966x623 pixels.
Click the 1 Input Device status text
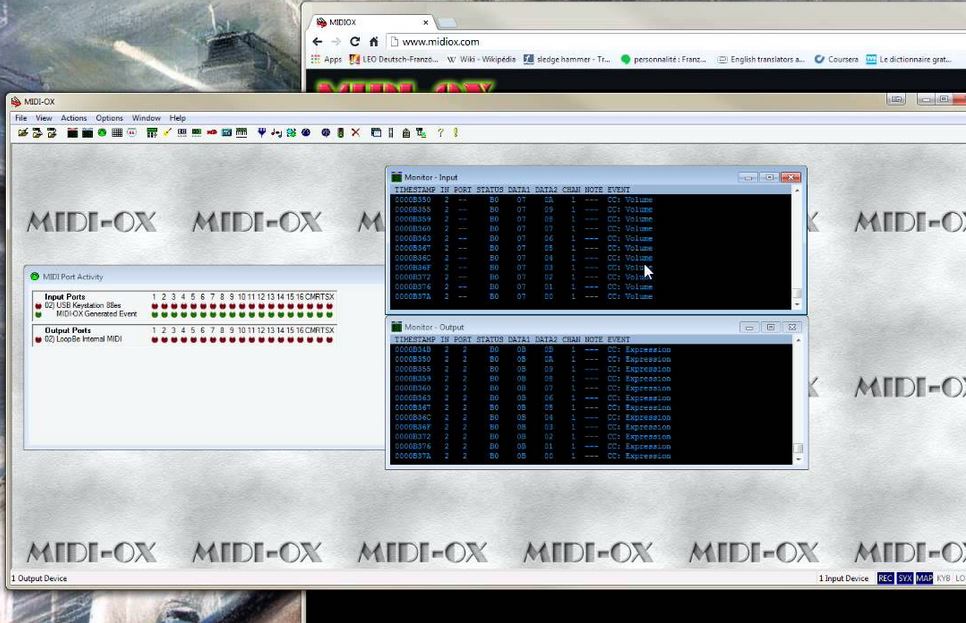pos(843,578)
